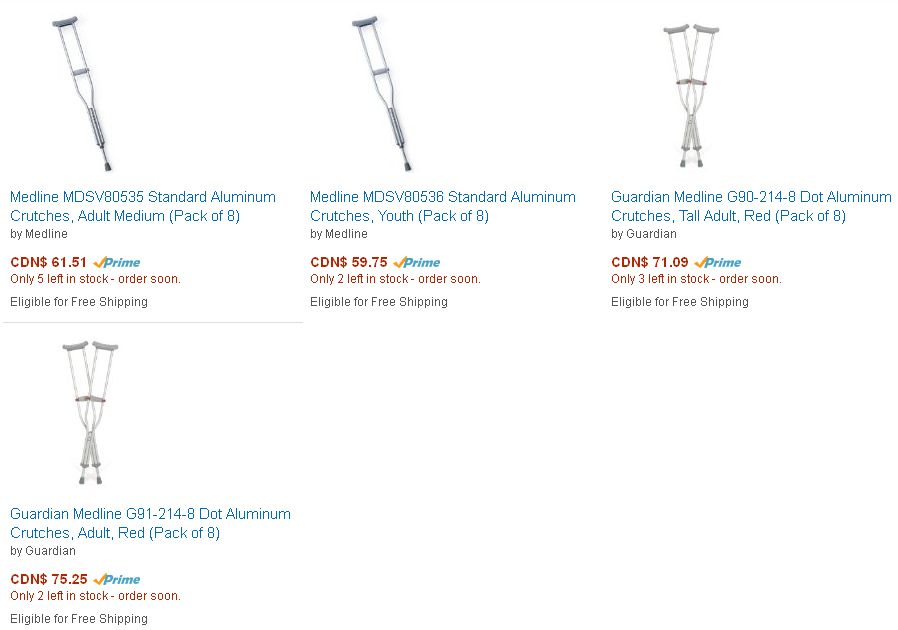The image size is (898, 630).
Task: Open Medline MDSV80536 Youth crutches link
Action: 443,206
